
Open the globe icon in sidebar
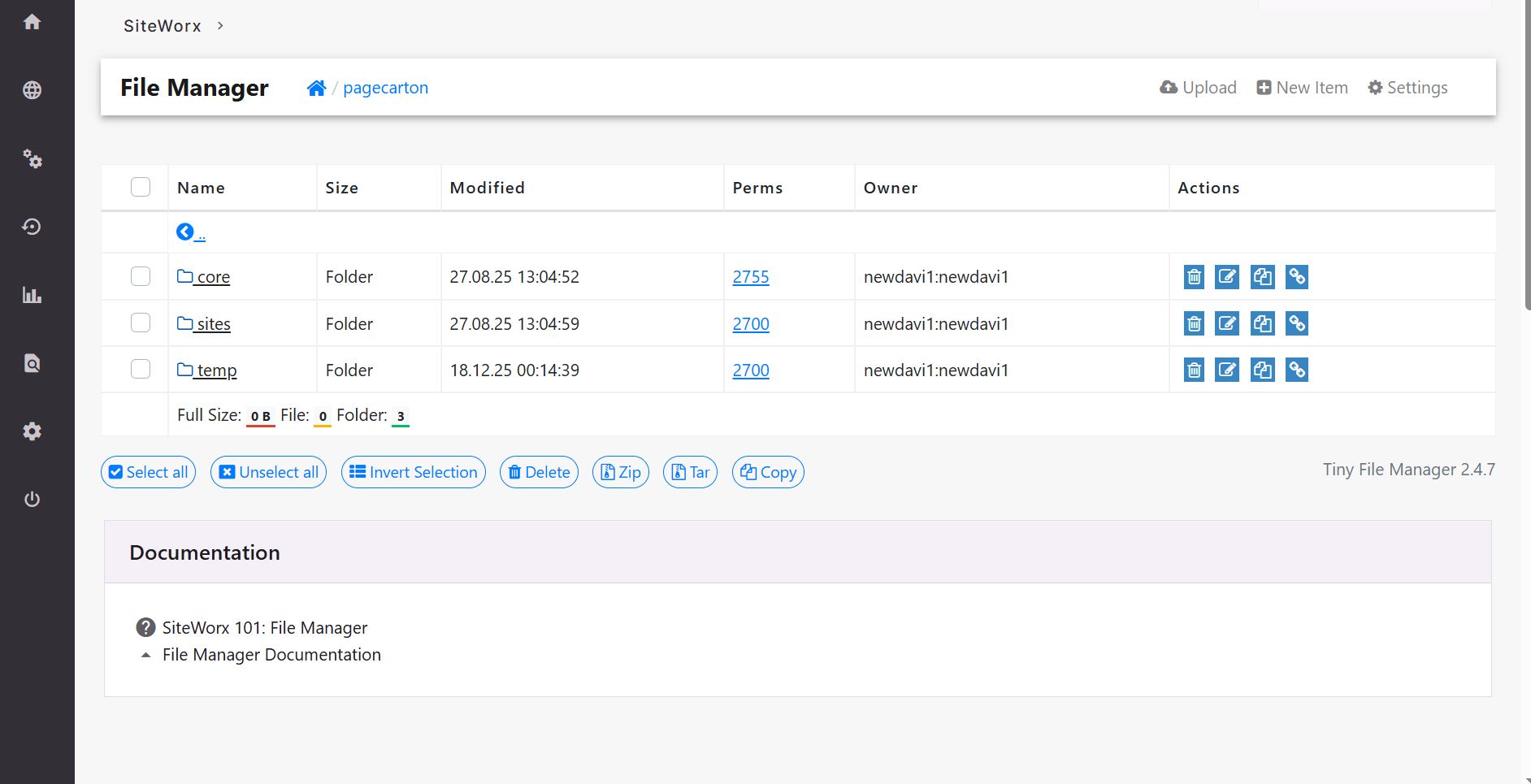(33, 90)
